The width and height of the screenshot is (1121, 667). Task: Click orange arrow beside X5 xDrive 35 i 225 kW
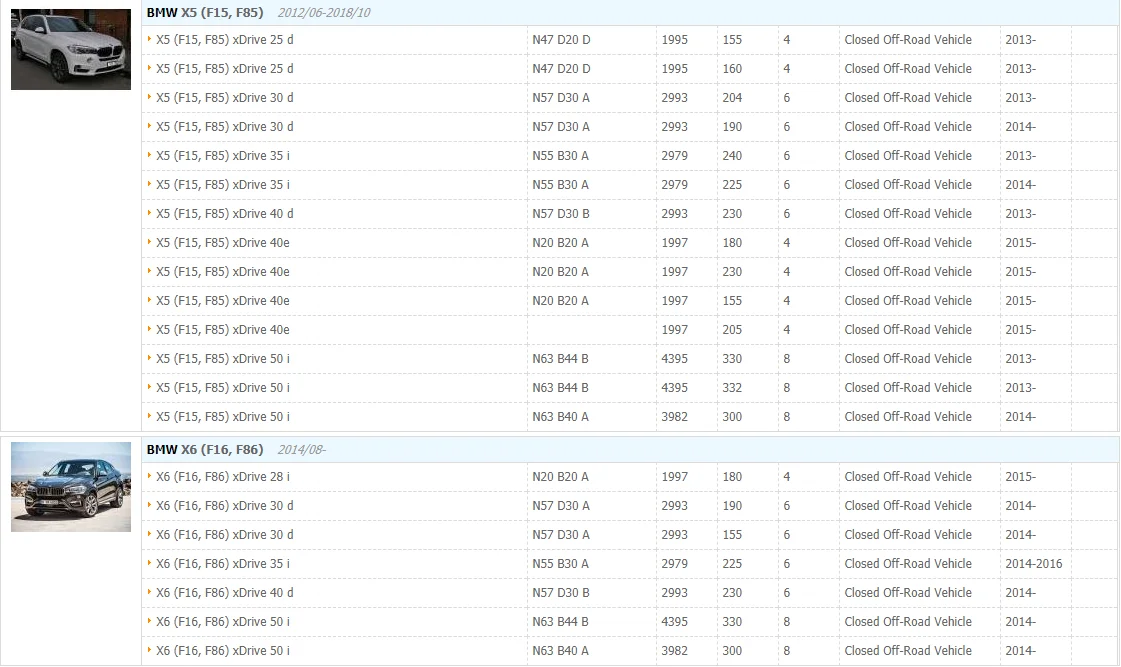point(149,184)
